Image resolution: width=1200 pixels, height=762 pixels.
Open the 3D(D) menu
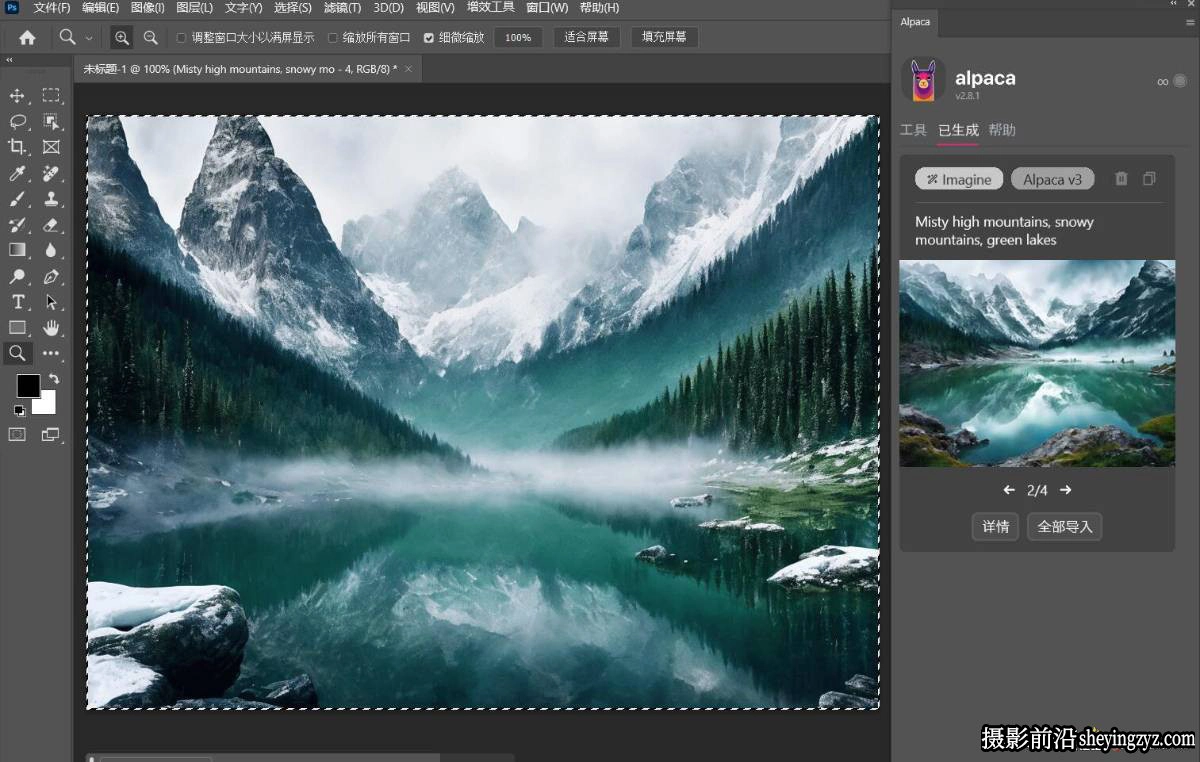pos(388,8)
